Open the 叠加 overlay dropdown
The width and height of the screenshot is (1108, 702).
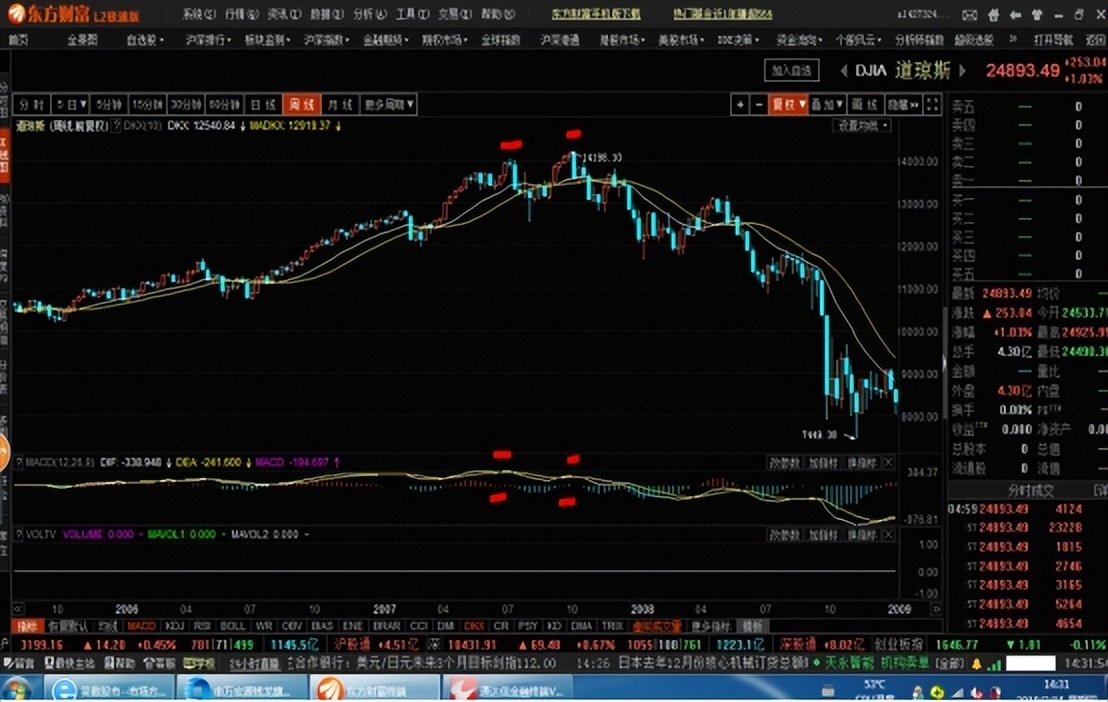tap(825, 104)
